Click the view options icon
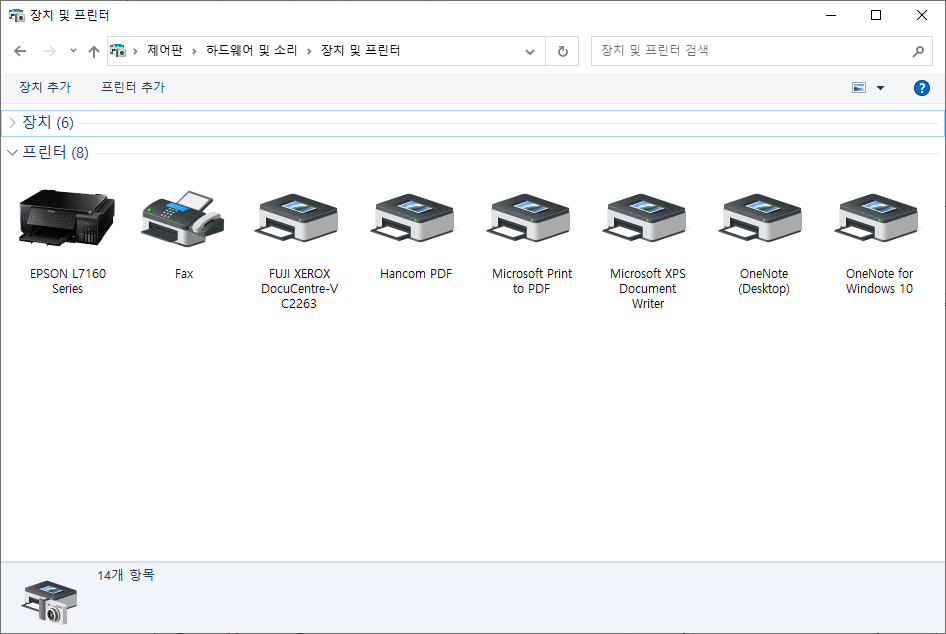946x634 pixels. (x=859, y=88)
